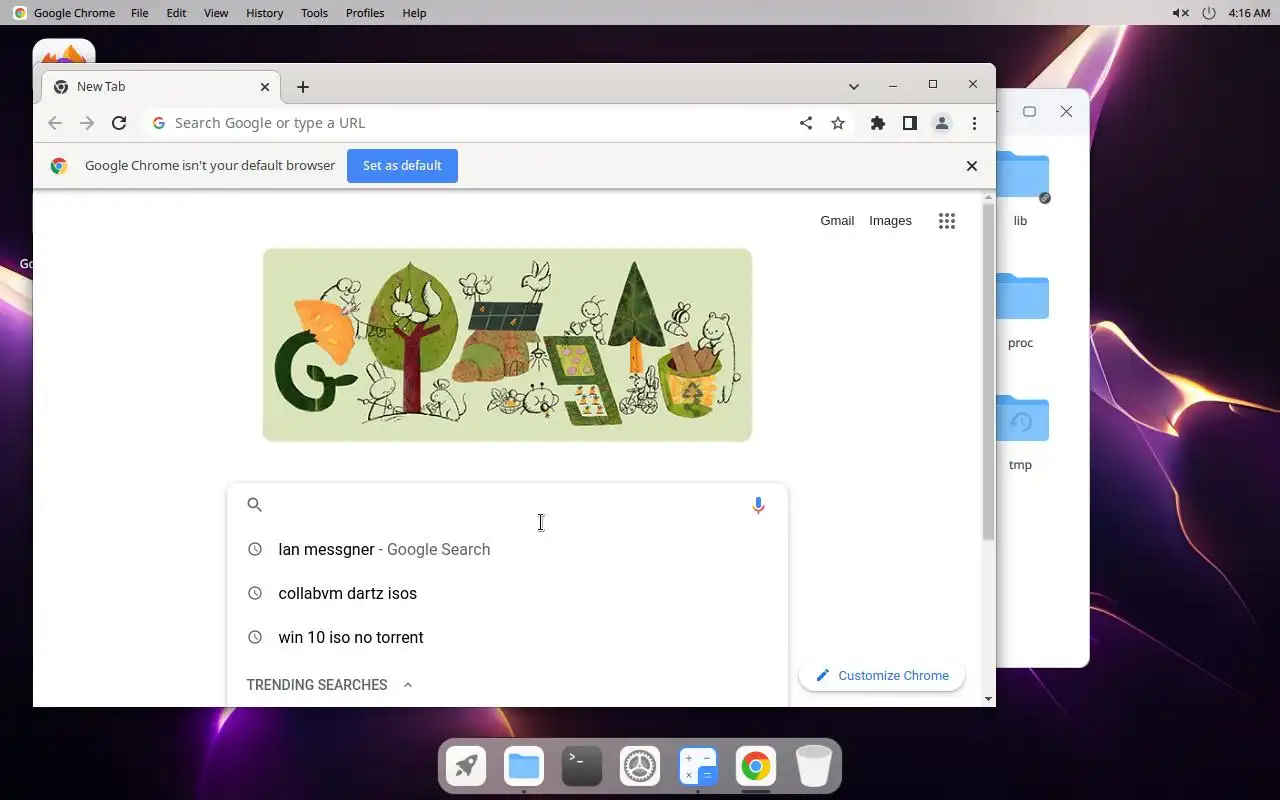
Task: Click the muted volume icon in menu bar
Action: click(1180, 13)
